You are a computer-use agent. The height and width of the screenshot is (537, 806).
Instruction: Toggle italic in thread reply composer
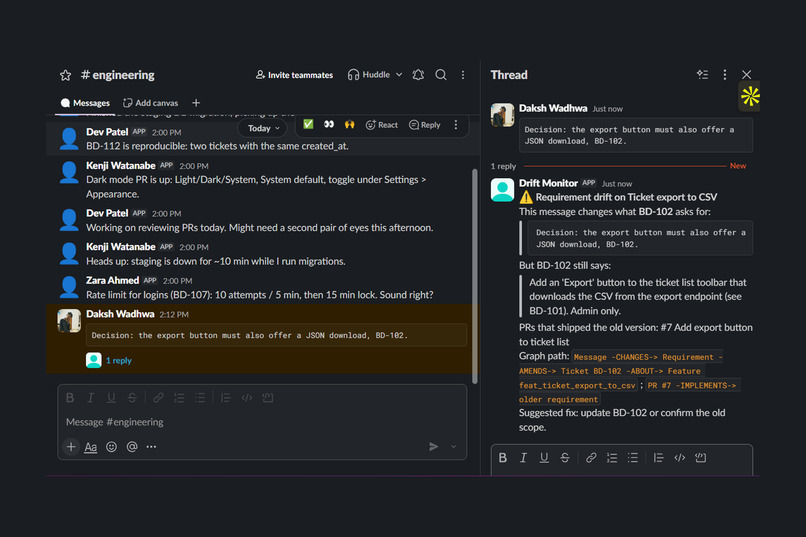523,458
